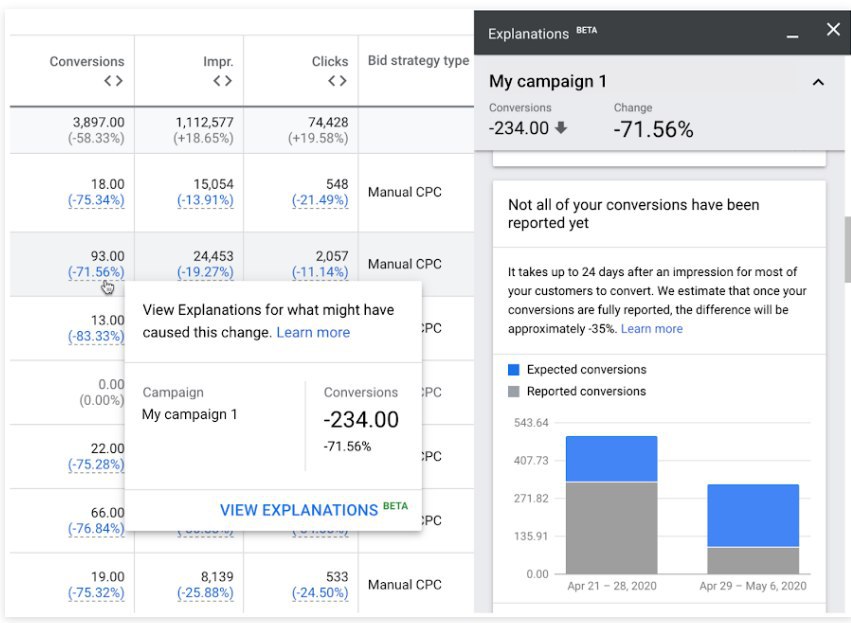This screenshot has height=623, width=851.
Task: Click the down arrow beside -234.00 conversions
Action: point(561,128)
